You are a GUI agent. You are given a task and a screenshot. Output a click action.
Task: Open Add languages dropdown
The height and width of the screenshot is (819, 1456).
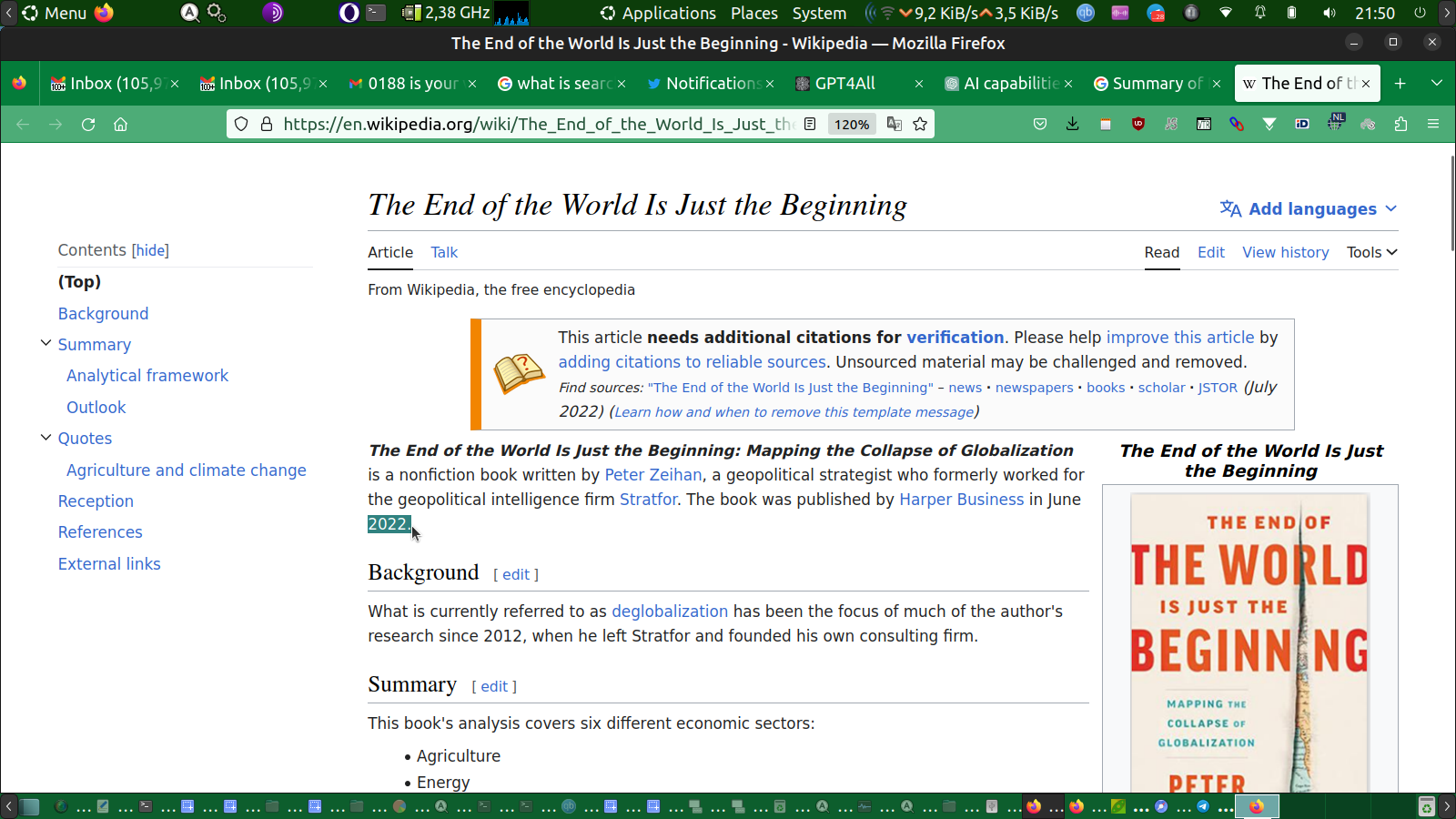coord(1308,208)
